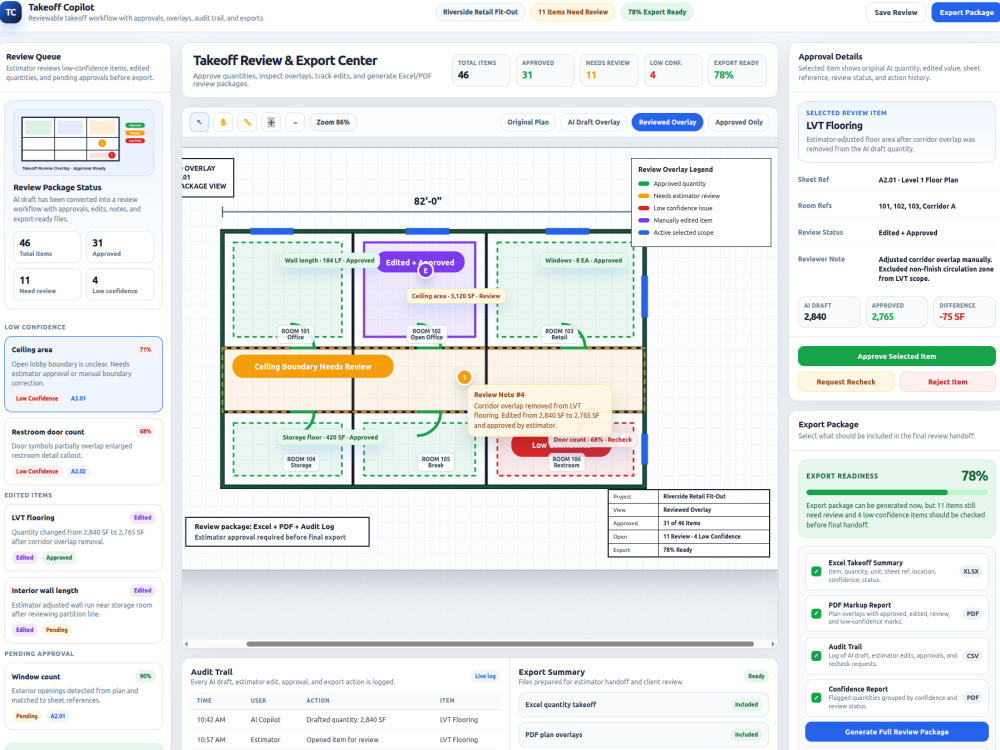The image size is (1000, 750).
Task: Click the CSV format badge for Audit Trail
Action: tap(973, 656)
